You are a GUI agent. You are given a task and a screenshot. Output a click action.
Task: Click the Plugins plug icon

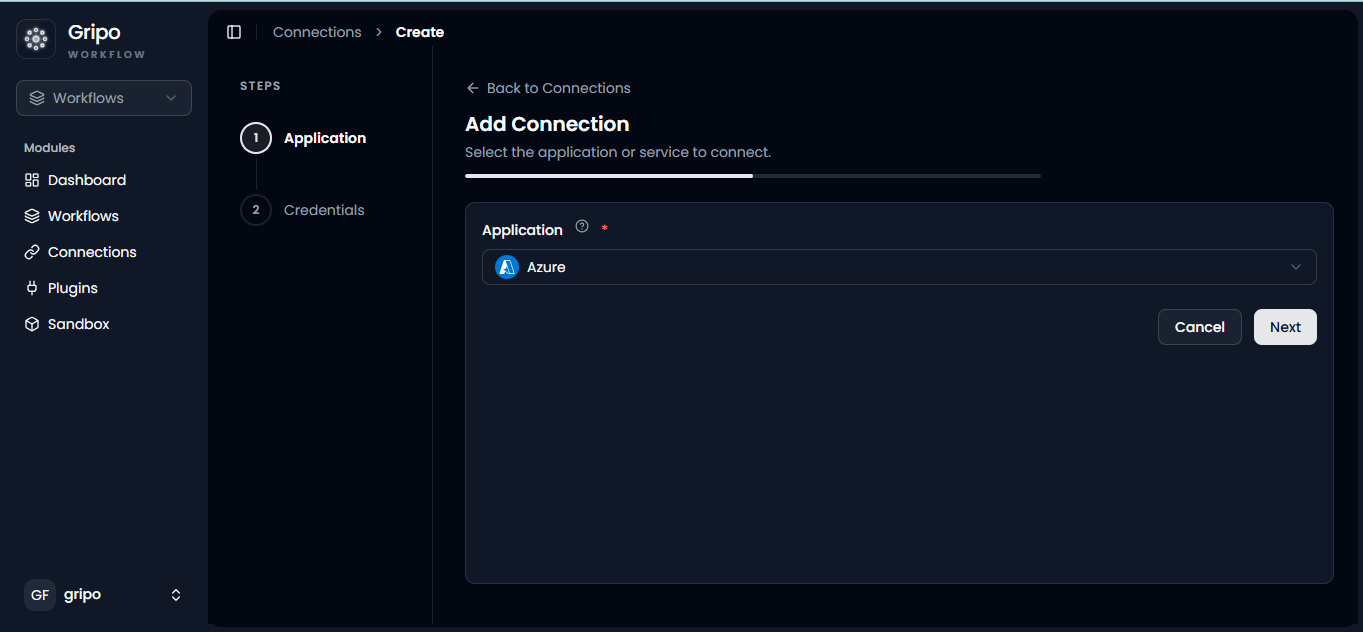[32, 288]
